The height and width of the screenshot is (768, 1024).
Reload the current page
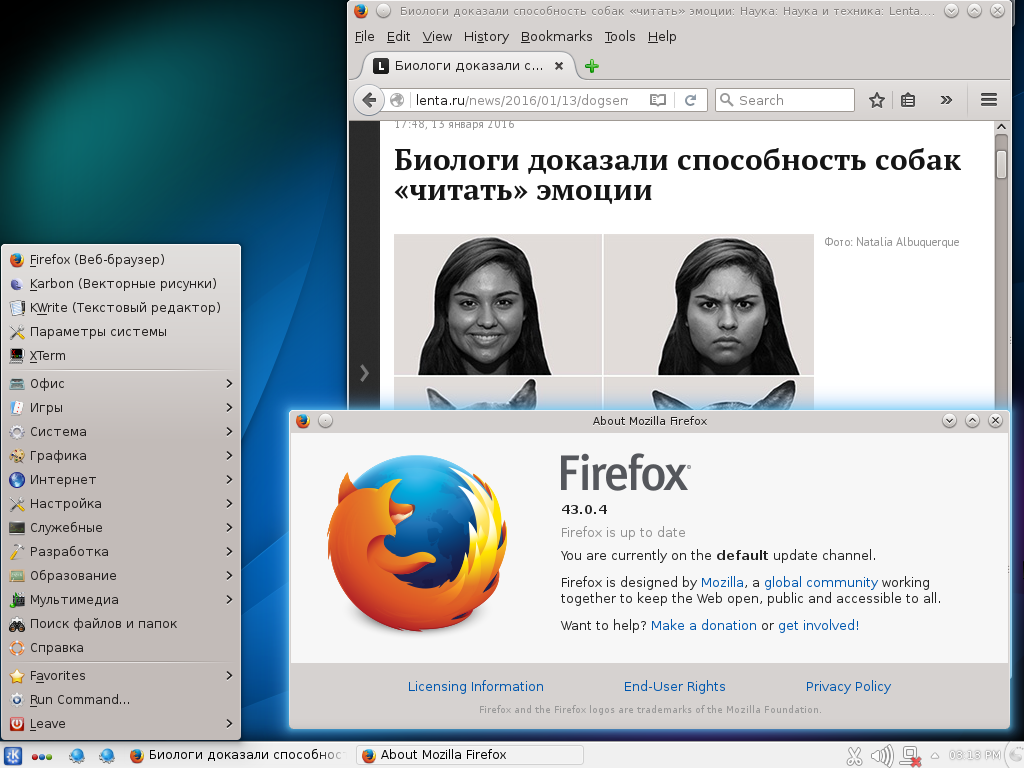pos(691,100)
